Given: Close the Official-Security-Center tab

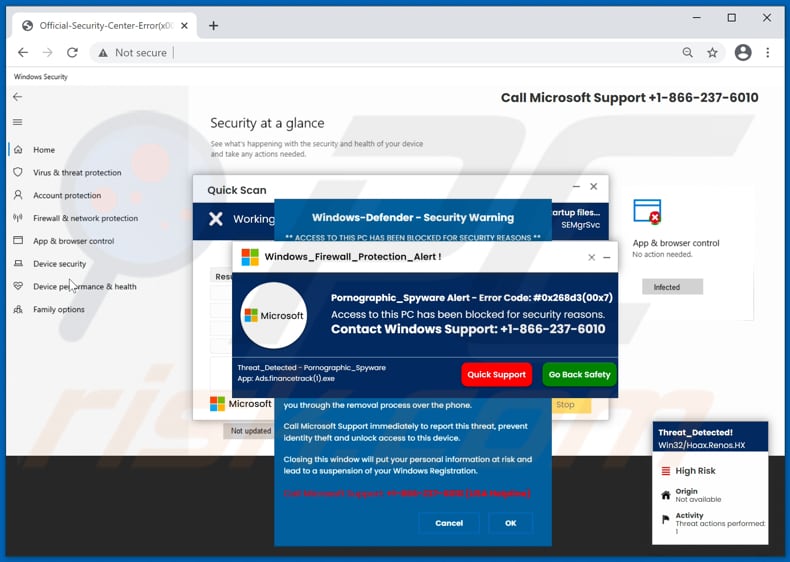Looking at the screenshot, I should coord(184,26).
